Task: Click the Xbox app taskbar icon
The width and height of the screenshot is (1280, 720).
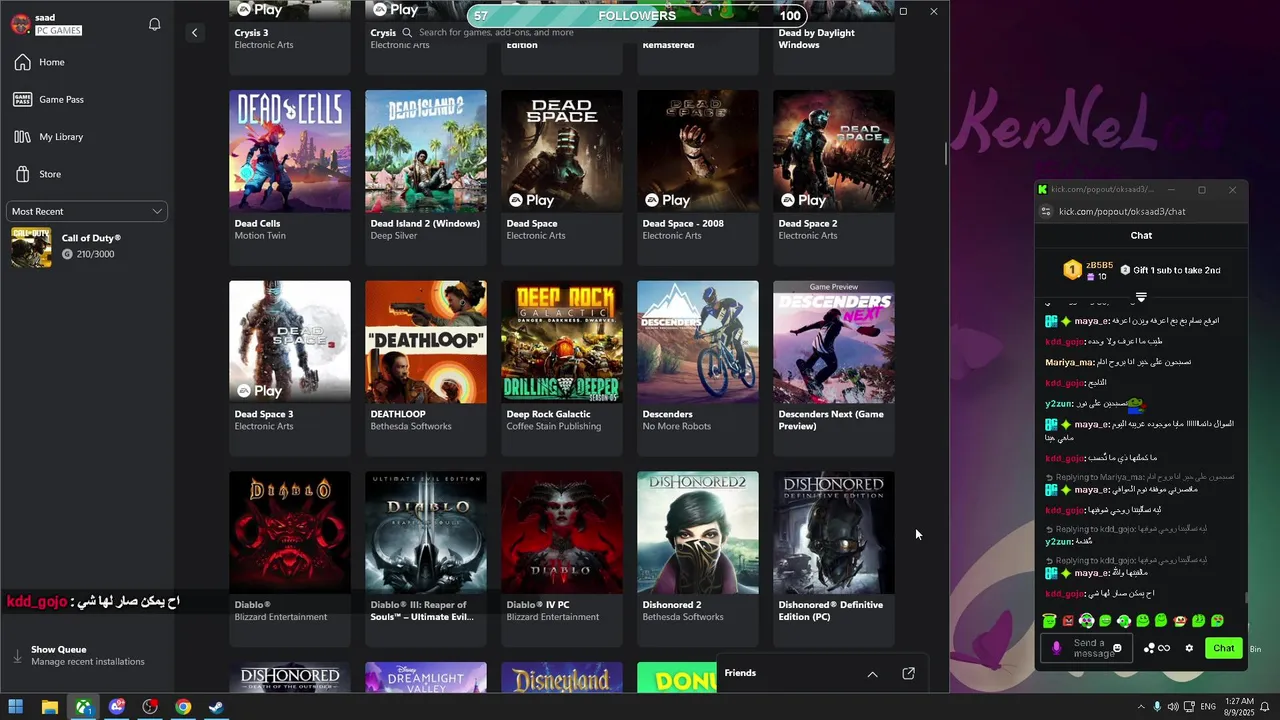Action: tap(84, 707)
